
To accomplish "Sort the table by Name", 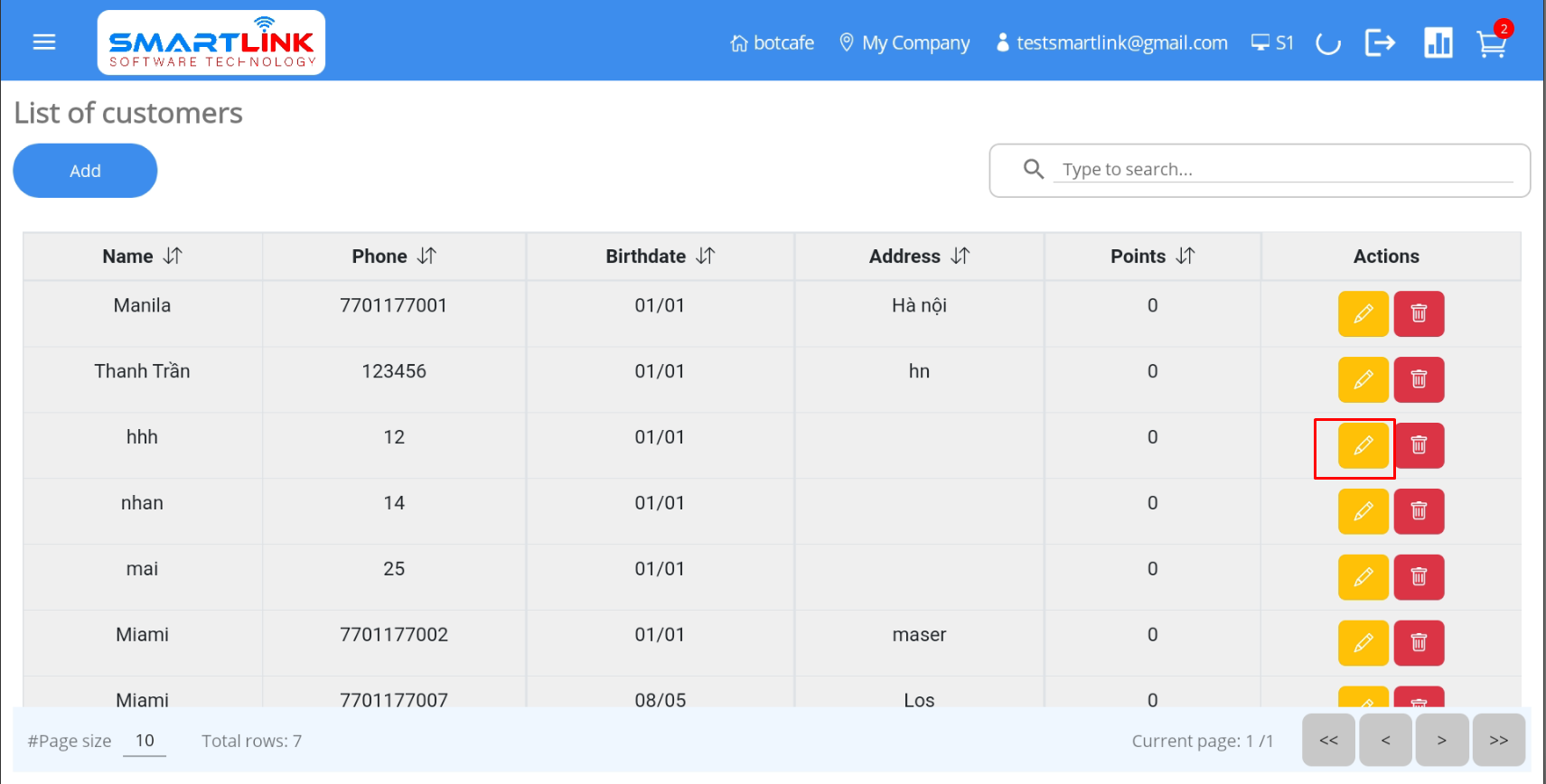I will click(173, 257).
